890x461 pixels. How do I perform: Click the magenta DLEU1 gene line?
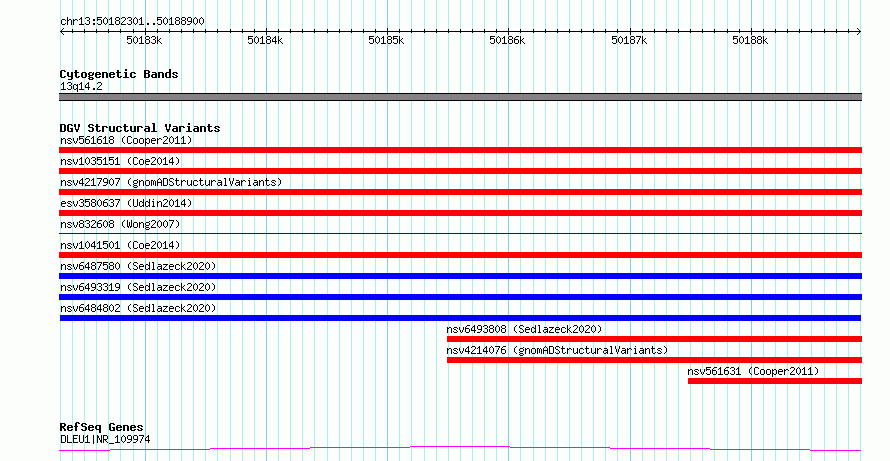tap(460, 449)
